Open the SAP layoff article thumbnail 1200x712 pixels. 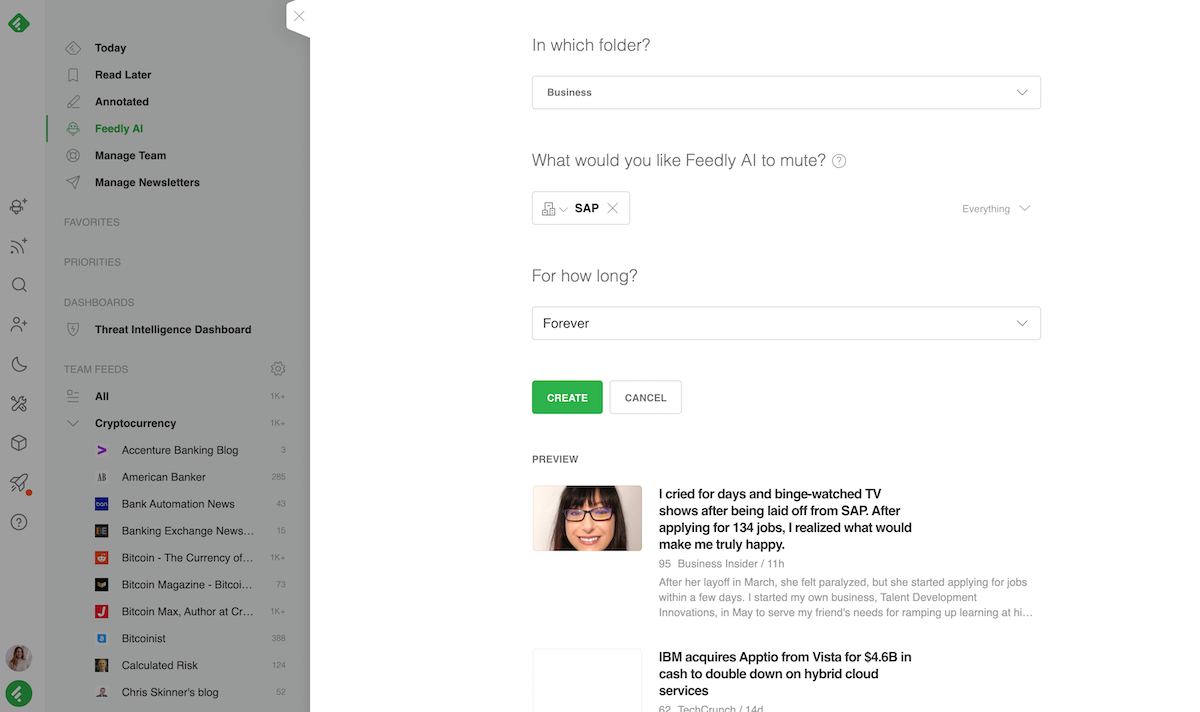pyautogui.click(x=587, y=518)
